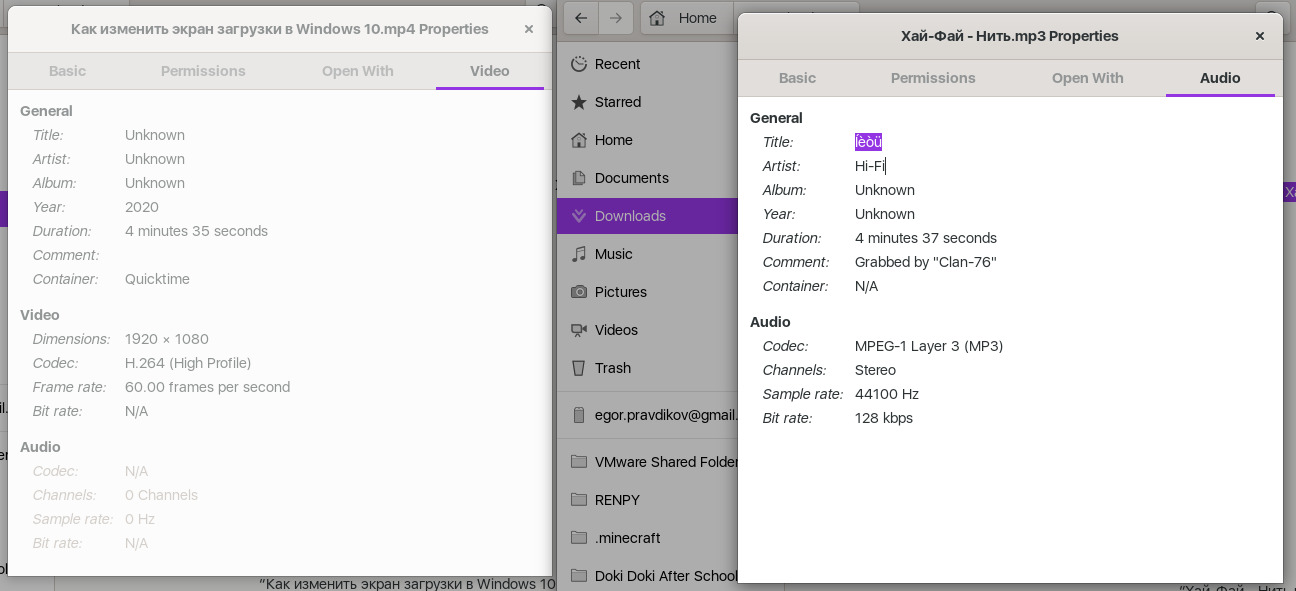Click the highlighted Title text field
The width and height of the screenshot is (1296, 591).
pyautogui.click(x=868, y=142)
